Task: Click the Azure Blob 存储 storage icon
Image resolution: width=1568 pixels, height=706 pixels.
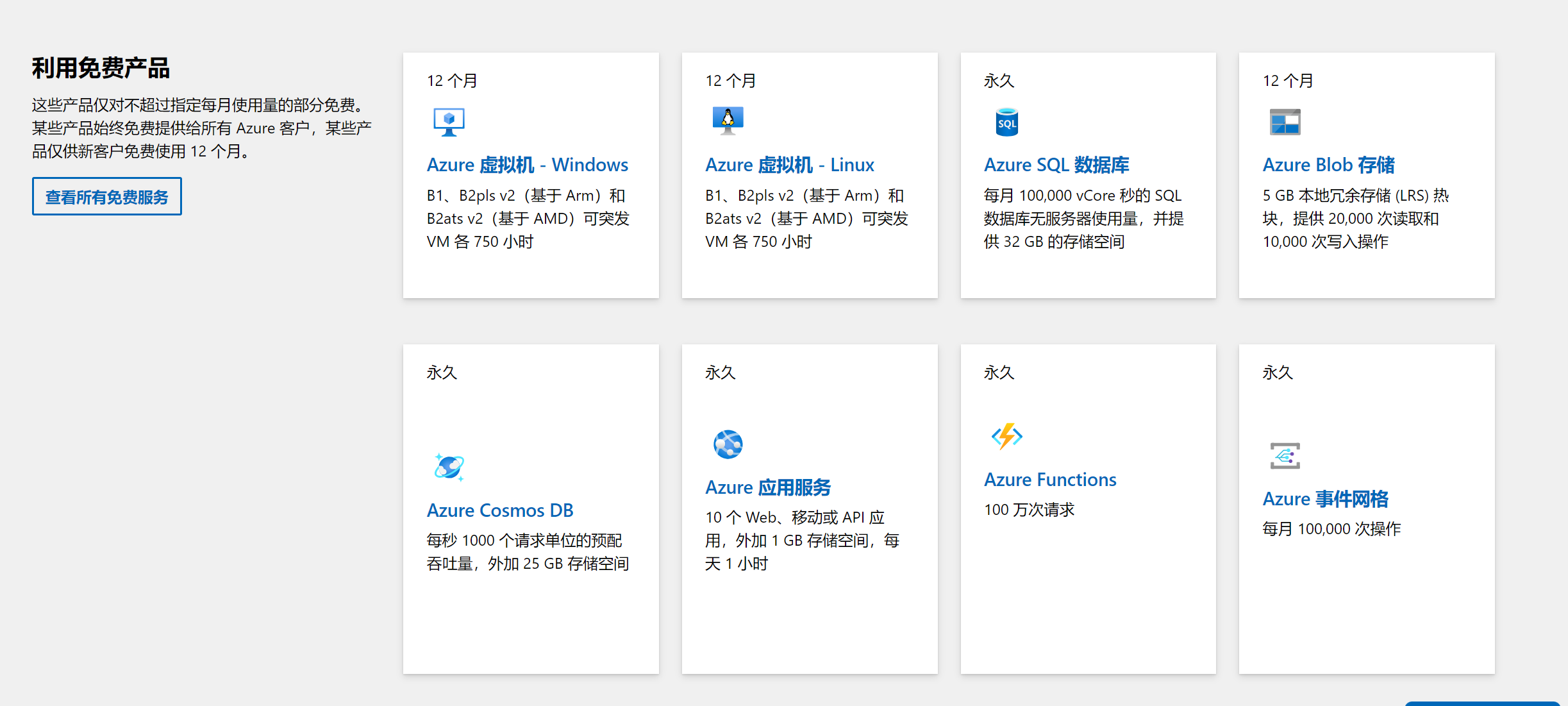Action: coord(1285,122)
